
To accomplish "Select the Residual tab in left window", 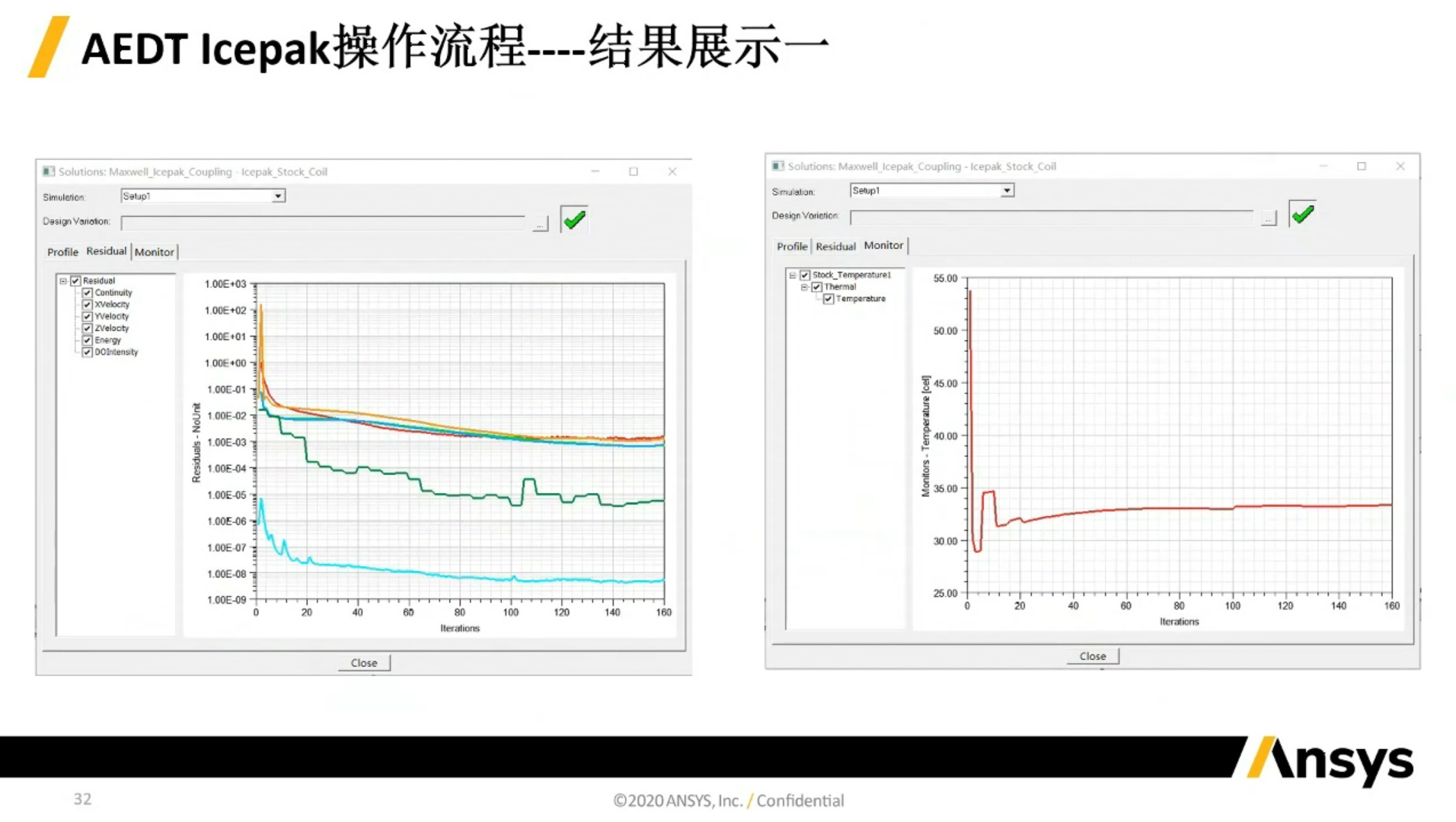I will [x=106, y=251].
